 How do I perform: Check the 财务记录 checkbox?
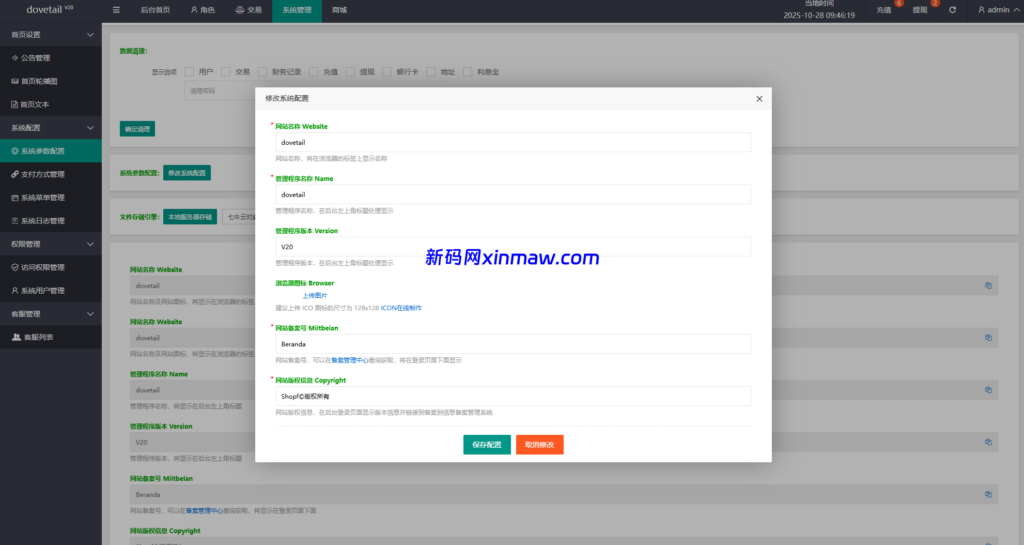[262, 72]
